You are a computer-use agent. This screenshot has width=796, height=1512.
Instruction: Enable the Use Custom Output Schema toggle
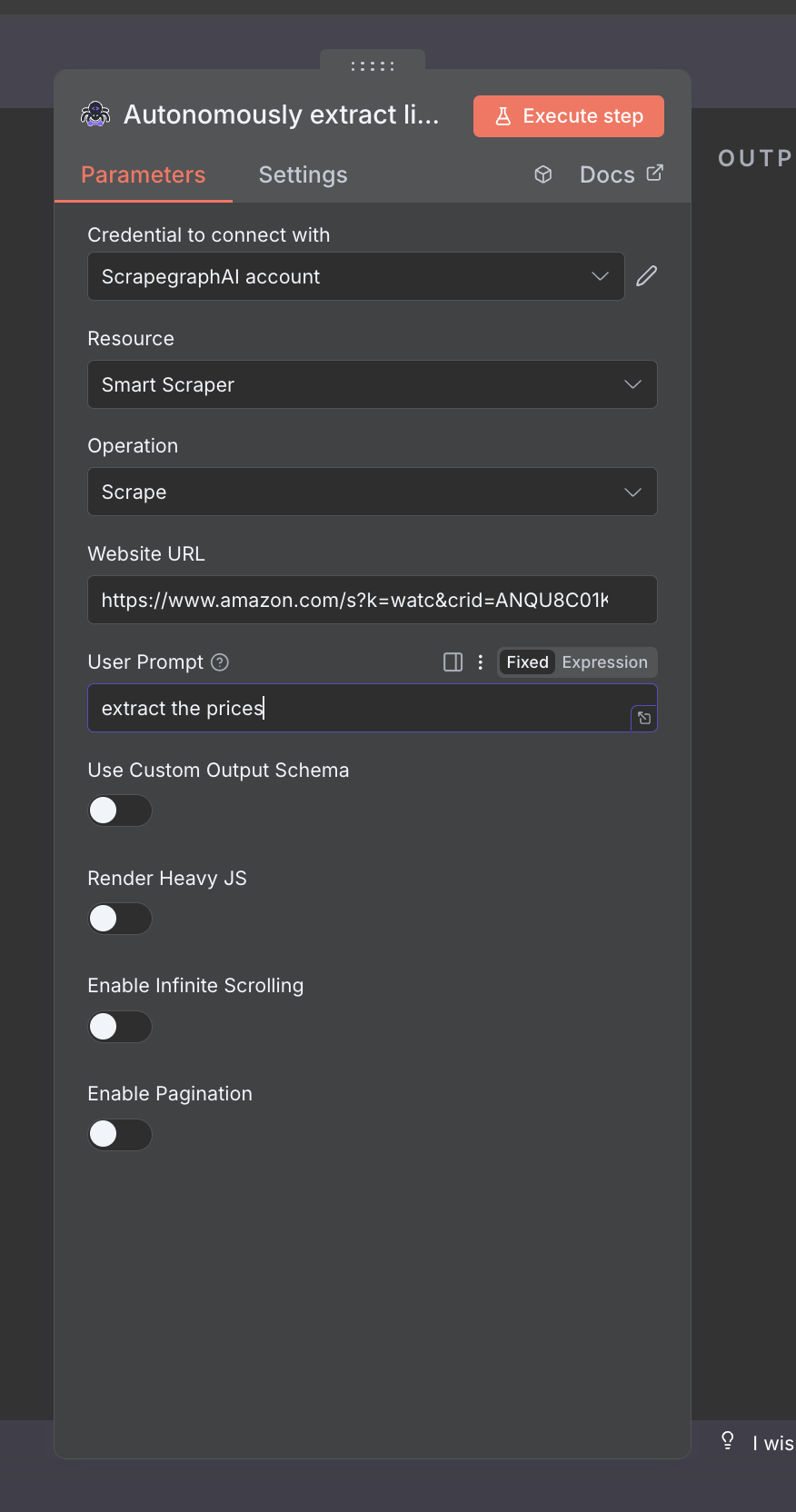[x=120, y=810]
